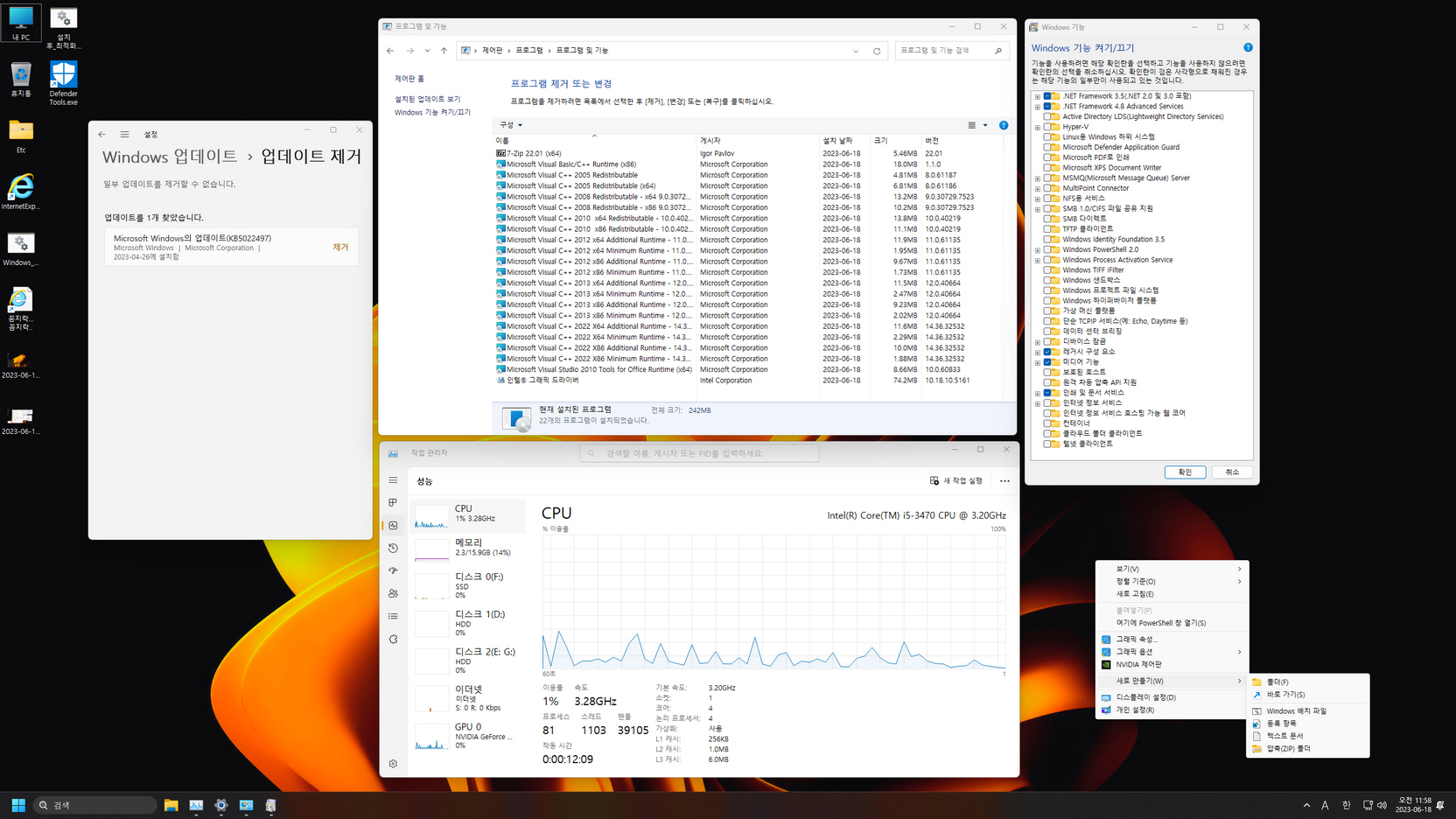The height and width of the screenshot is (819, 1456).
Task: Open Startup apps icon in Task Manager
Action: tap(393, 570)
